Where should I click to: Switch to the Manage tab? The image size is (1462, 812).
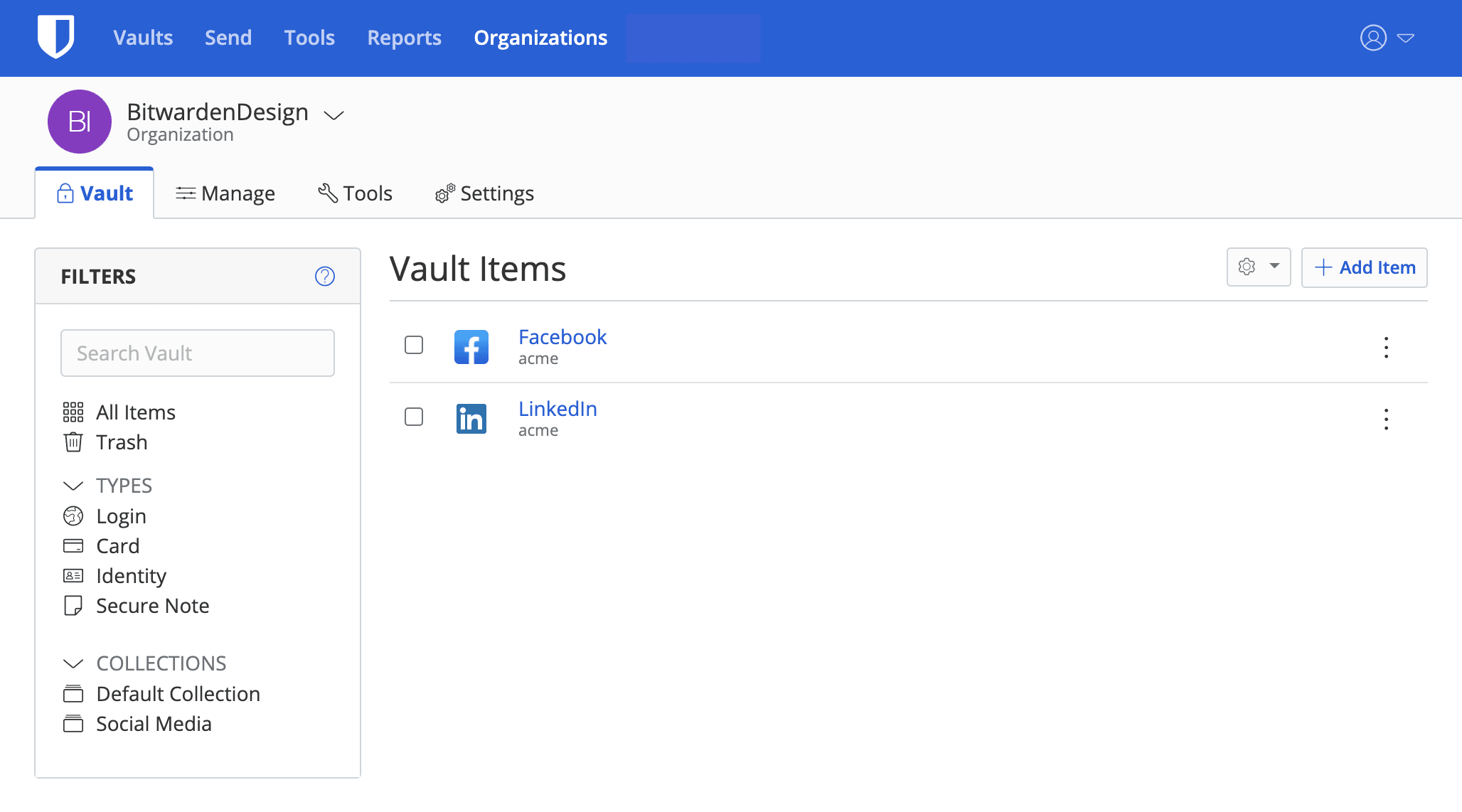click(225, 193)
